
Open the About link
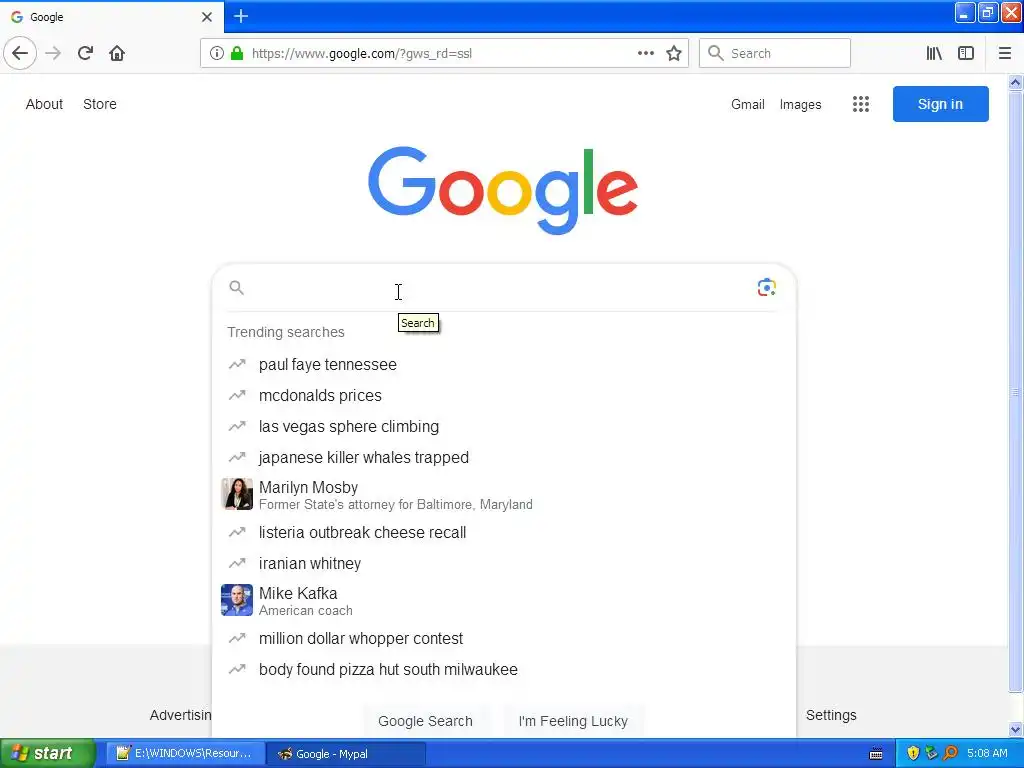coord(44,104)
